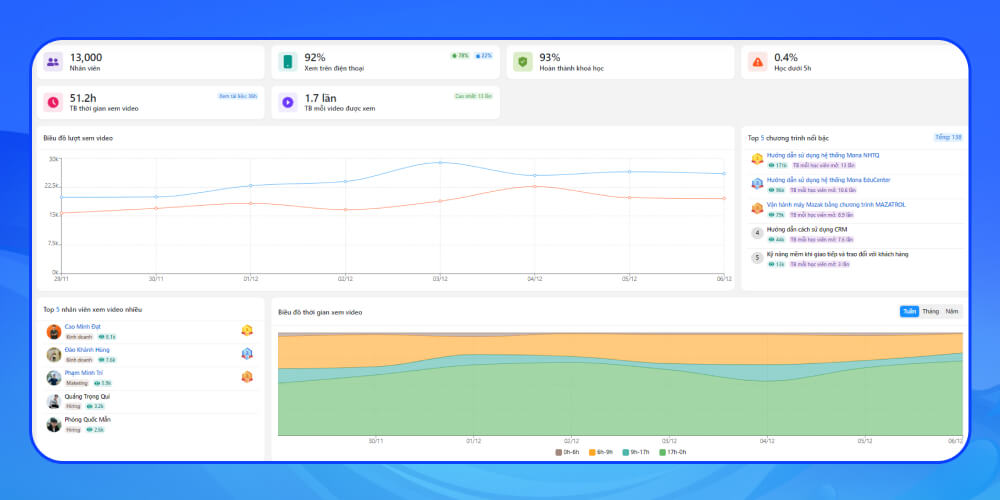Click red line data point at 04/12 peak
The height and width of the screenshot is (500, 1000).
534,186
